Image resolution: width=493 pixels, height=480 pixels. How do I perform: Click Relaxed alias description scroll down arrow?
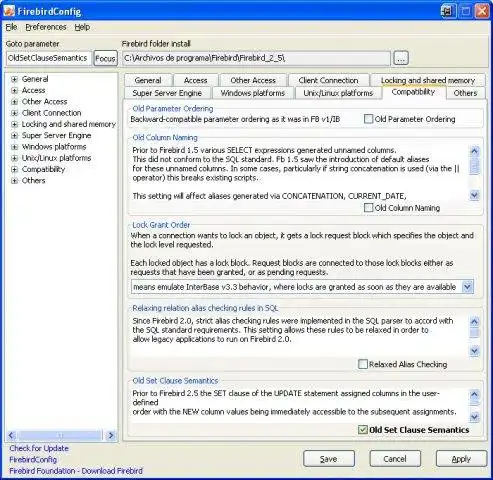click(474, 351)
